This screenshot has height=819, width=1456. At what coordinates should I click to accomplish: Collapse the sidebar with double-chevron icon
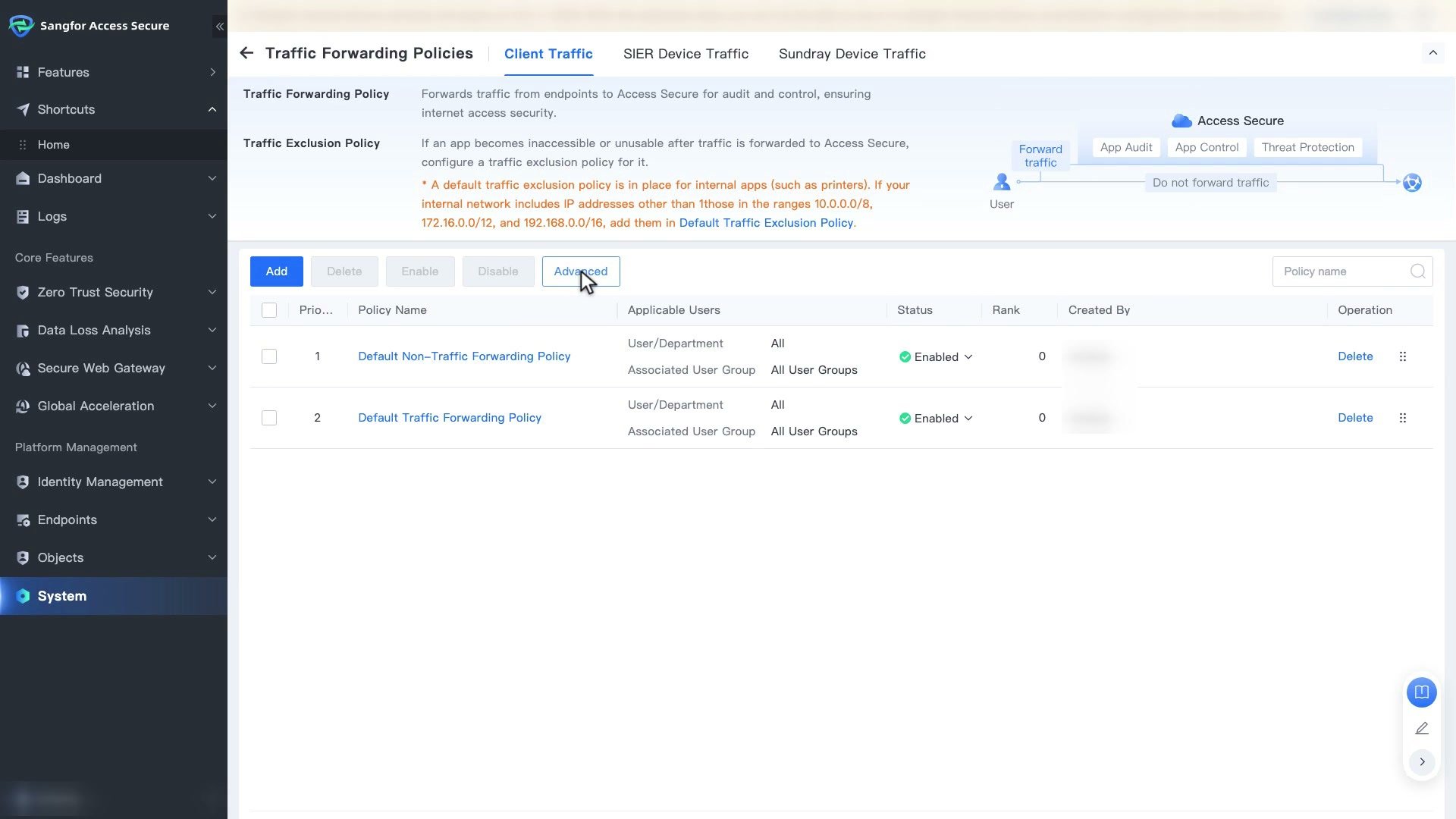219,27
